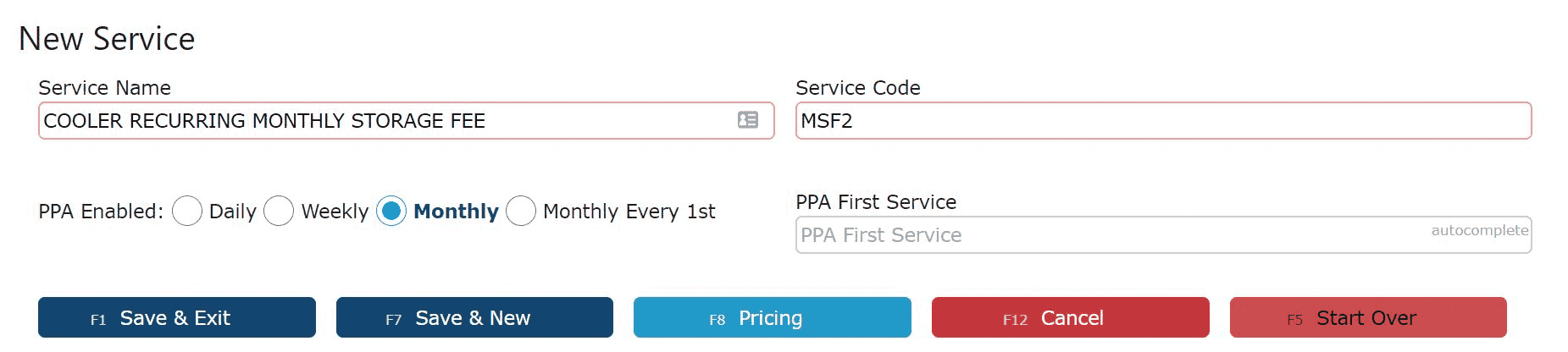Click the PPA Enabled label text
This screenshot has width=1568, height=352.
[101, 212]
